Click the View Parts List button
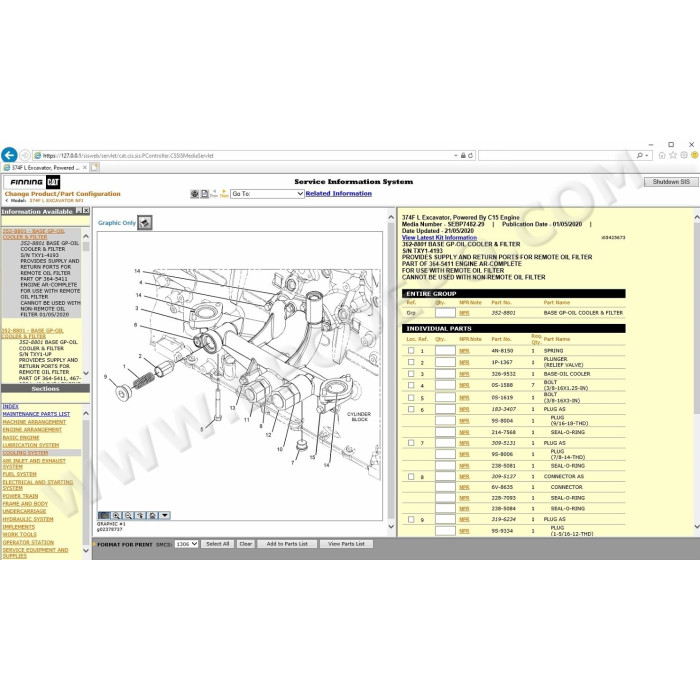Screen dimensions: 700x700 (346, 544)
